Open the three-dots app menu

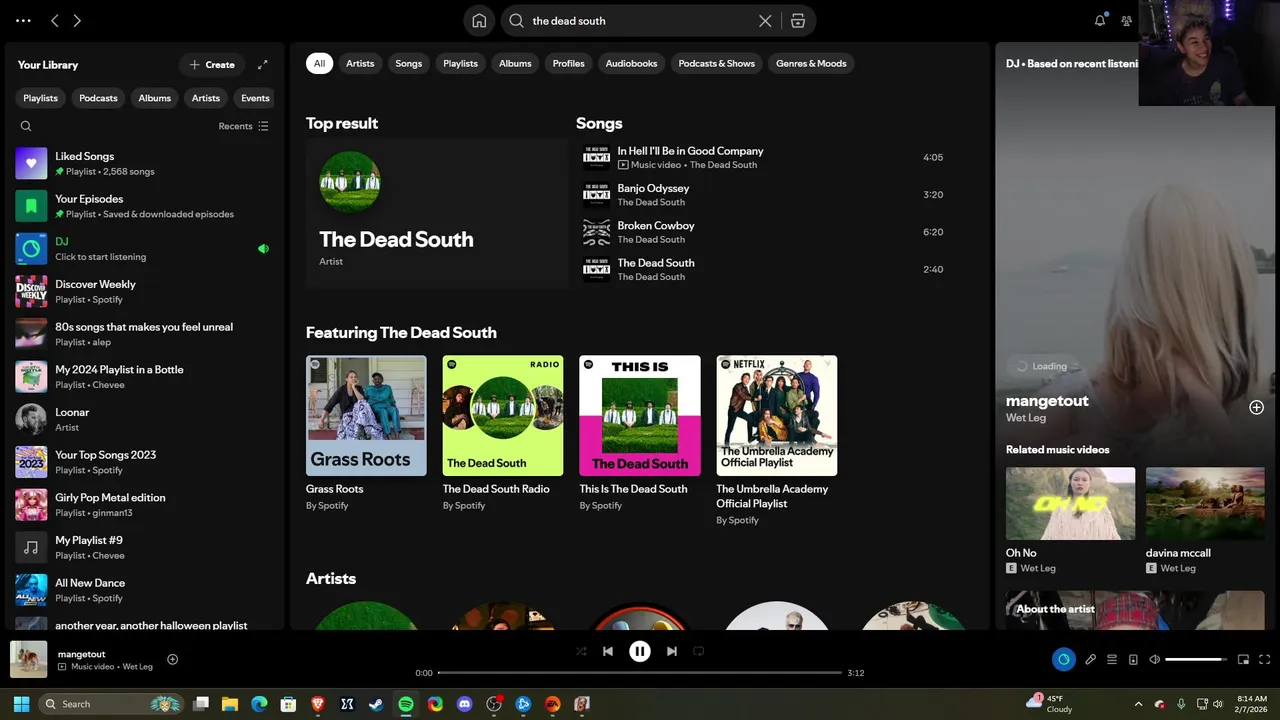coord(23,20)
